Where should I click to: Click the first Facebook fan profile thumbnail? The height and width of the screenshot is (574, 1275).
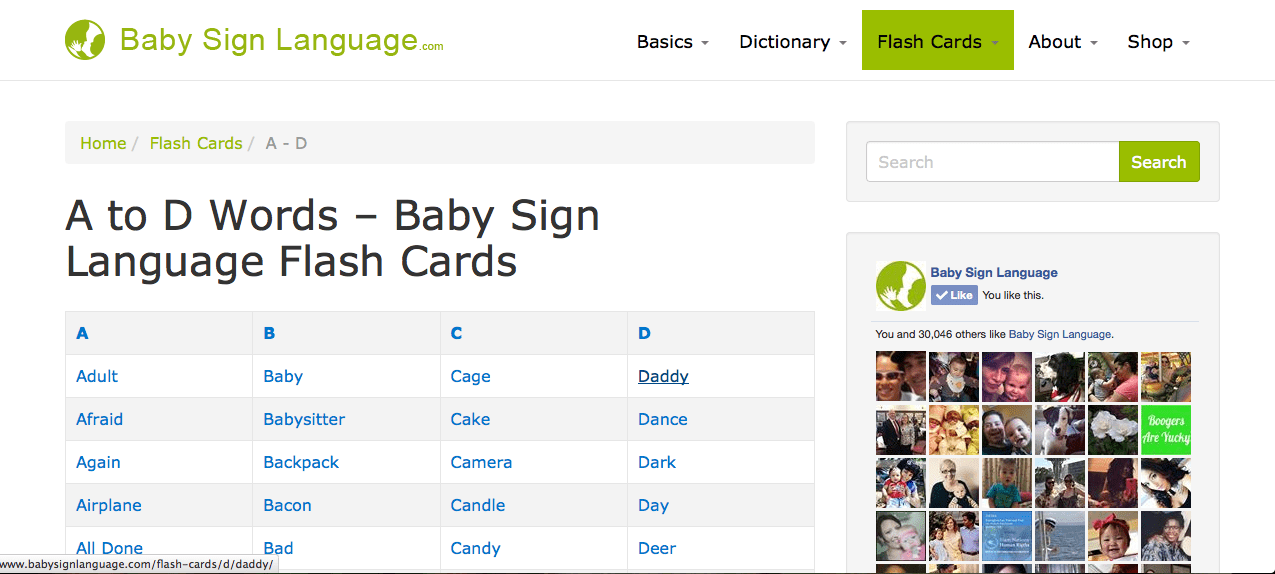click(901, 377)
